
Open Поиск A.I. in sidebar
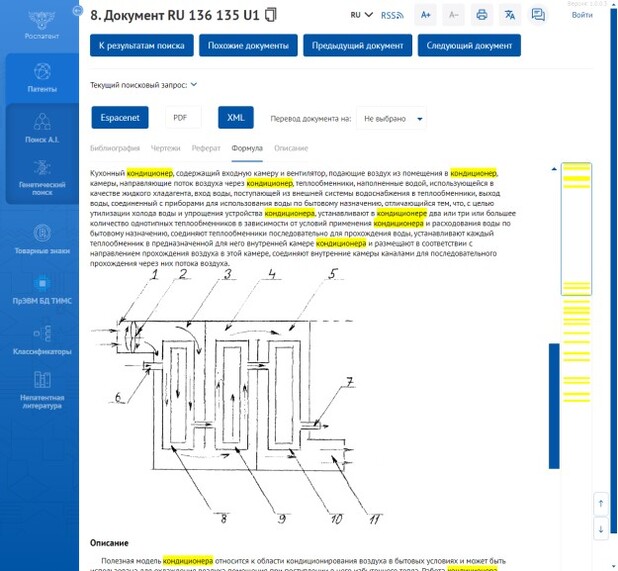42,128
